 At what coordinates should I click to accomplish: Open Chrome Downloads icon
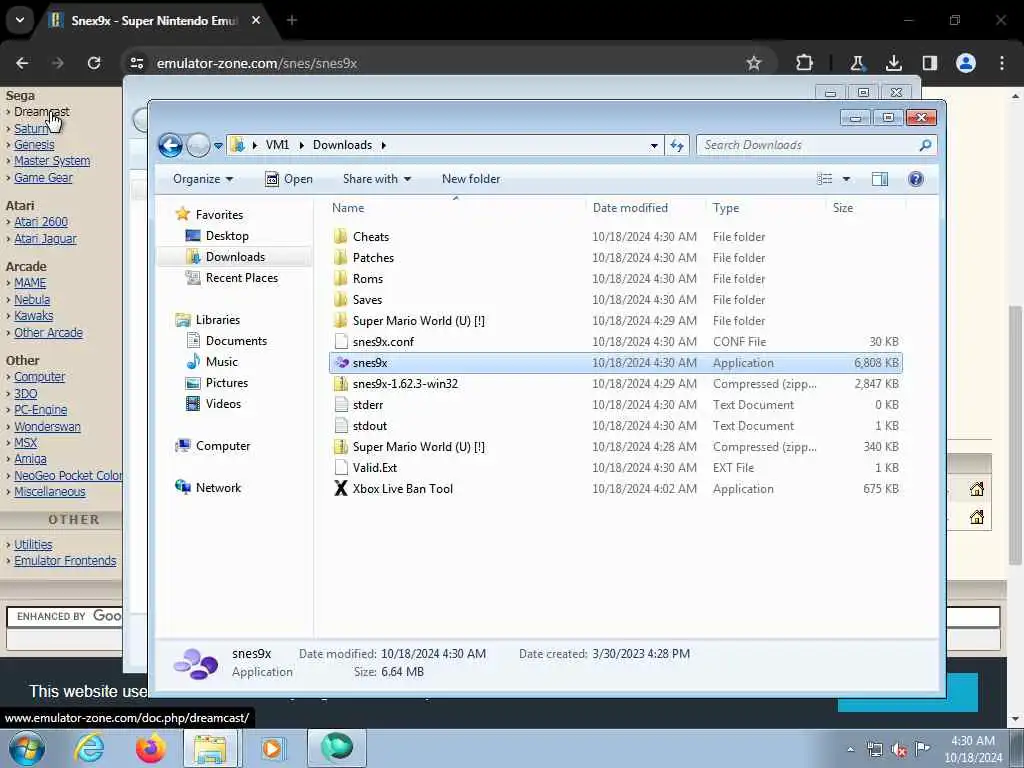coord(893,63)
